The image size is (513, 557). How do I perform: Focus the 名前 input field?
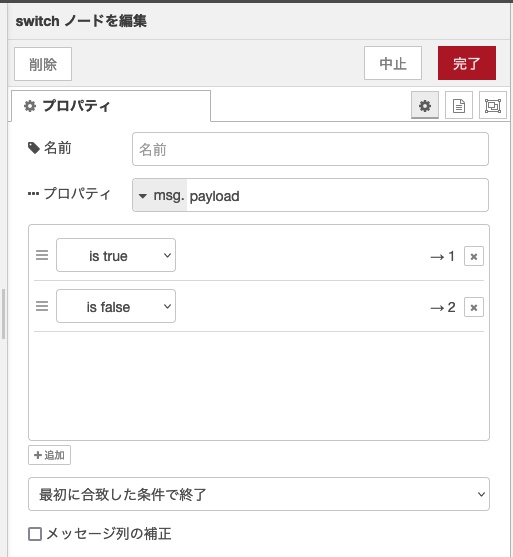[310, 149]
